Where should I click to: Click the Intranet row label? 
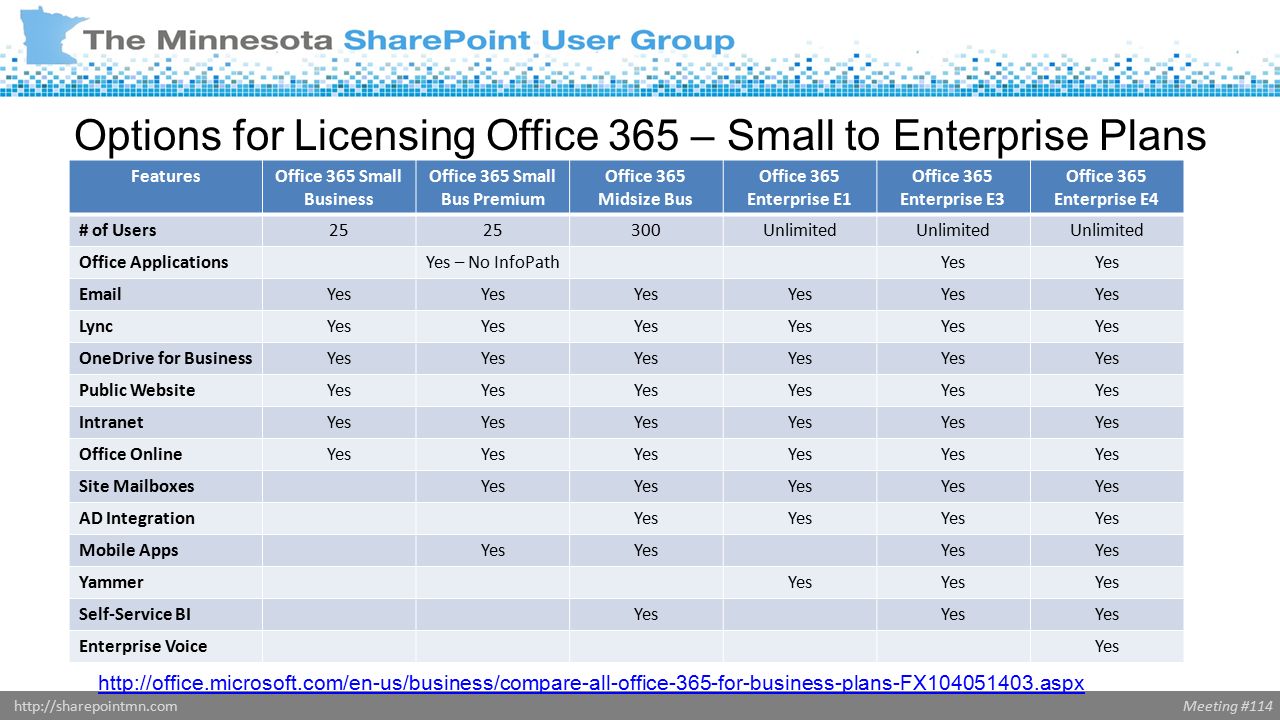(x=111, y=422)
